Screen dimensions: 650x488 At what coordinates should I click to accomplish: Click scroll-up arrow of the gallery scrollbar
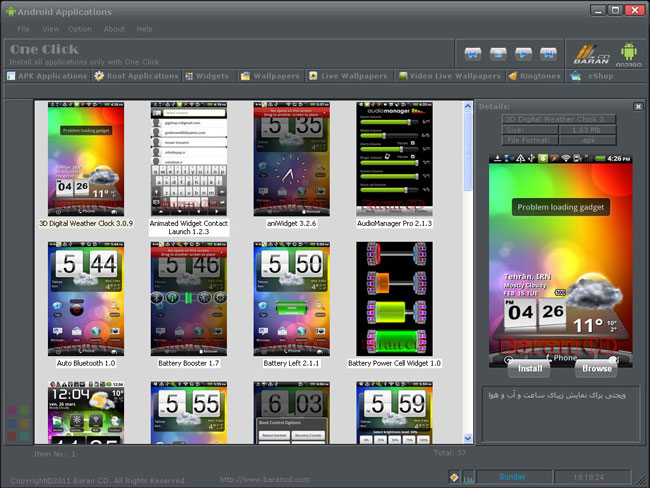click(x=468, y=106)
